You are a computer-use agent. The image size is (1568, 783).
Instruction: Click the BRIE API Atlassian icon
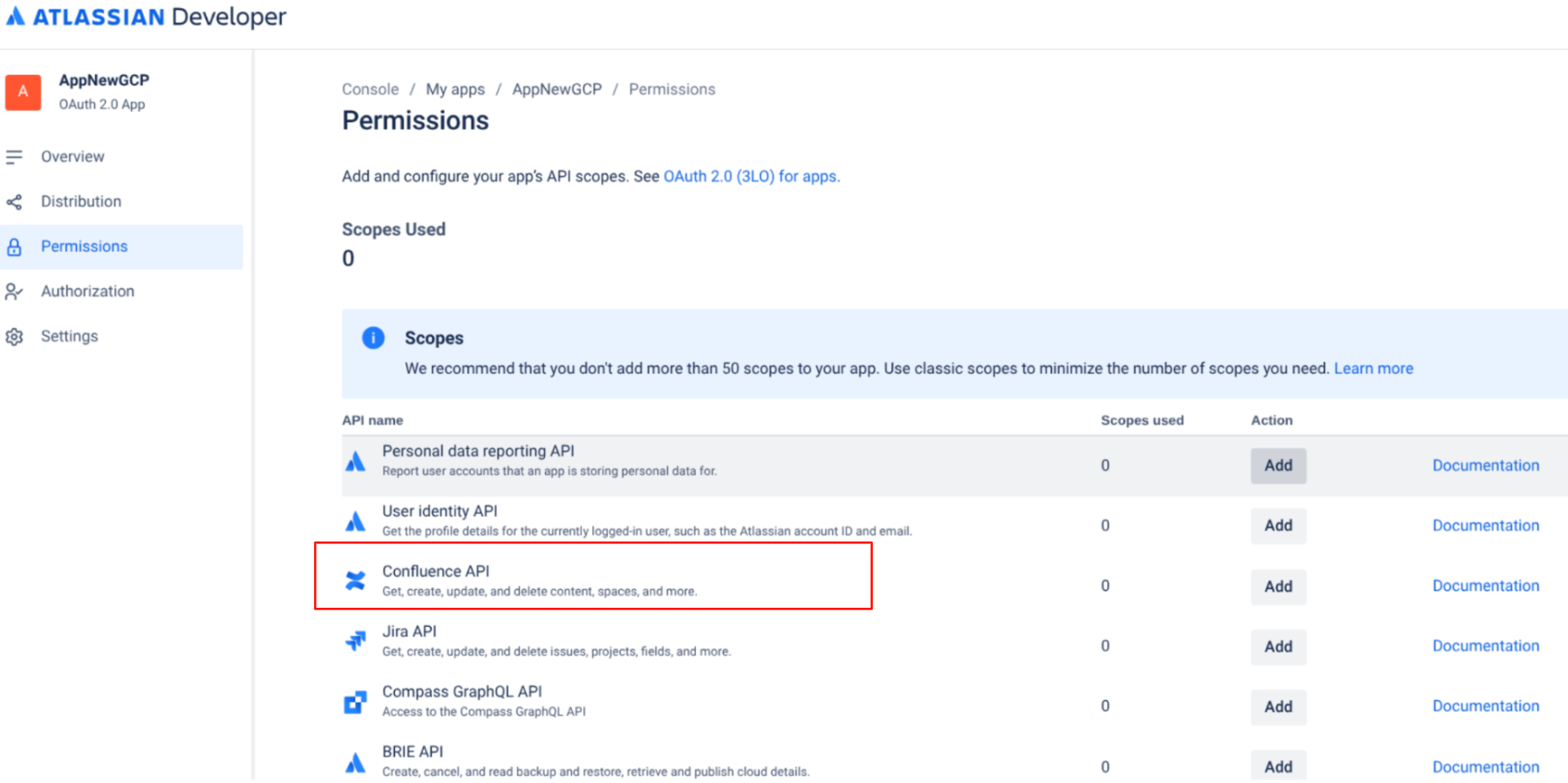pos(355,763)
